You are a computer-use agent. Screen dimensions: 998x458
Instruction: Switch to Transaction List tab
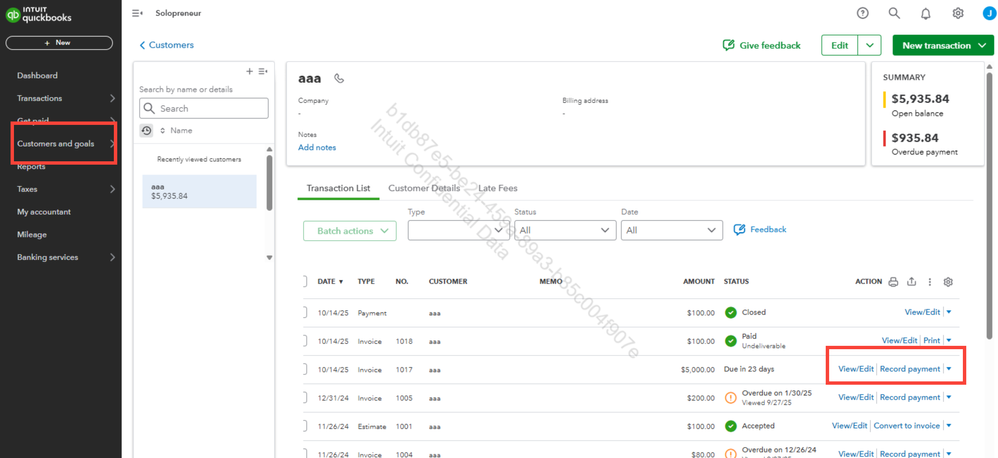tap(339, 188)
